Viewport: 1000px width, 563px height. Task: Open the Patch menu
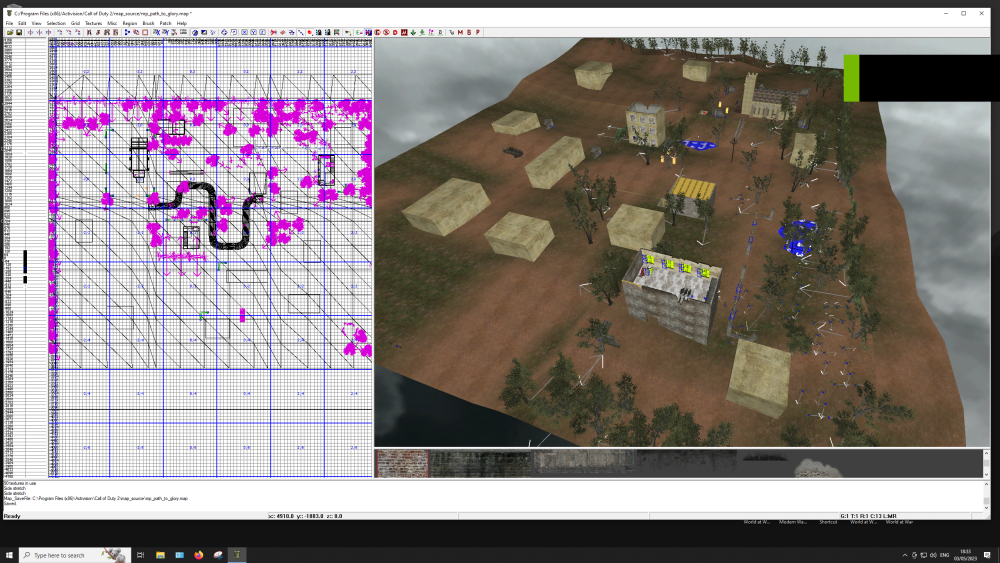click(x=165, y=23)
